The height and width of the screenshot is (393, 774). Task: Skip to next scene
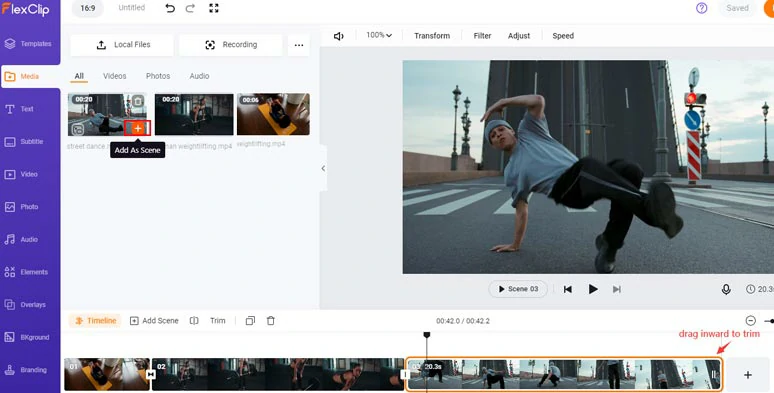click(617, 289)
